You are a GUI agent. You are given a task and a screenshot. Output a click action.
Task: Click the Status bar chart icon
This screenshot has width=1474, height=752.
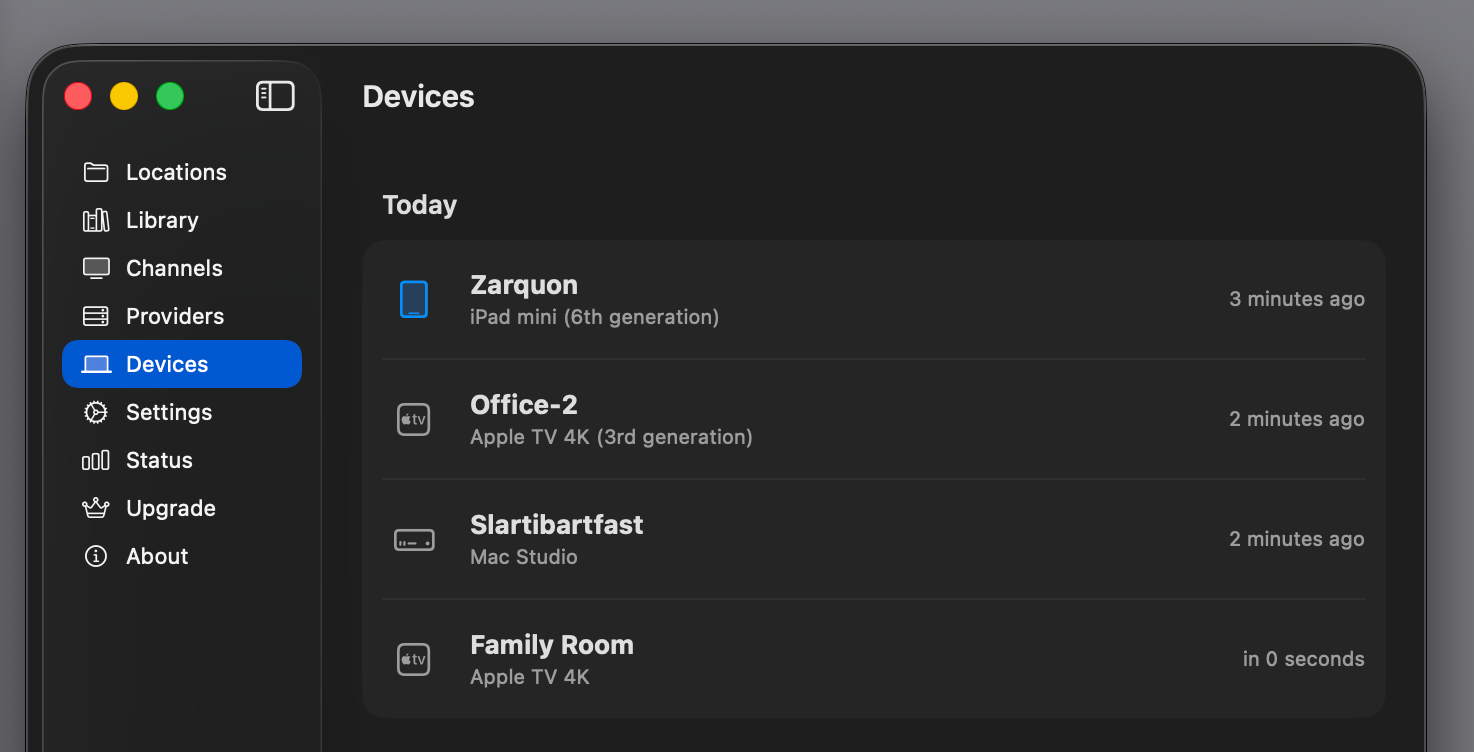pyautogui.click(x=96, y=460)
